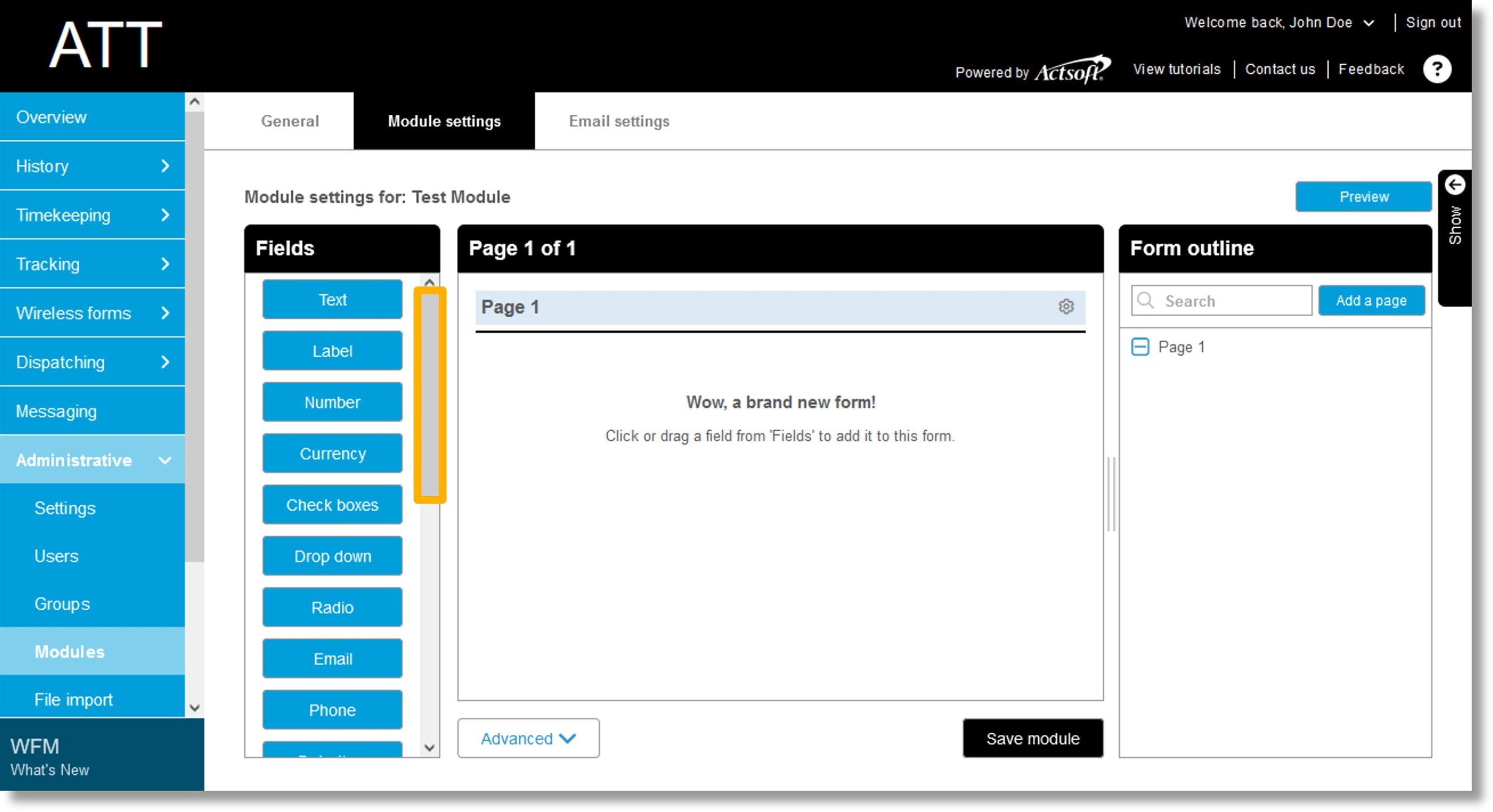Click the Page 1 header bar

(x=780, y=307)
